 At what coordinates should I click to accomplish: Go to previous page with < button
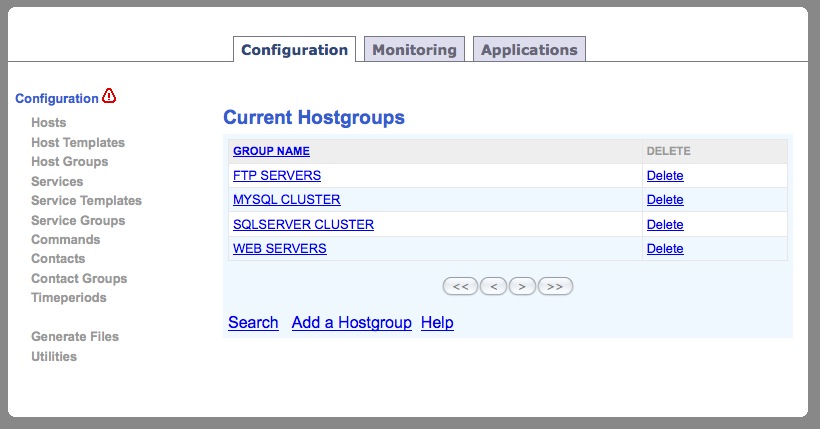493,286
